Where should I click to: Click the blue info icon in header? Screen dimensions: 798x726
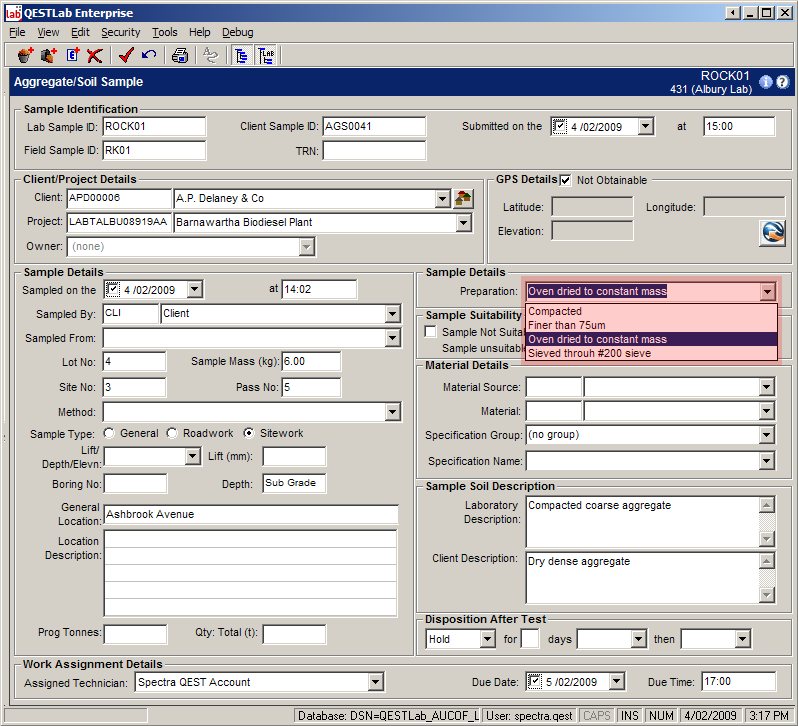click(766, 82)
